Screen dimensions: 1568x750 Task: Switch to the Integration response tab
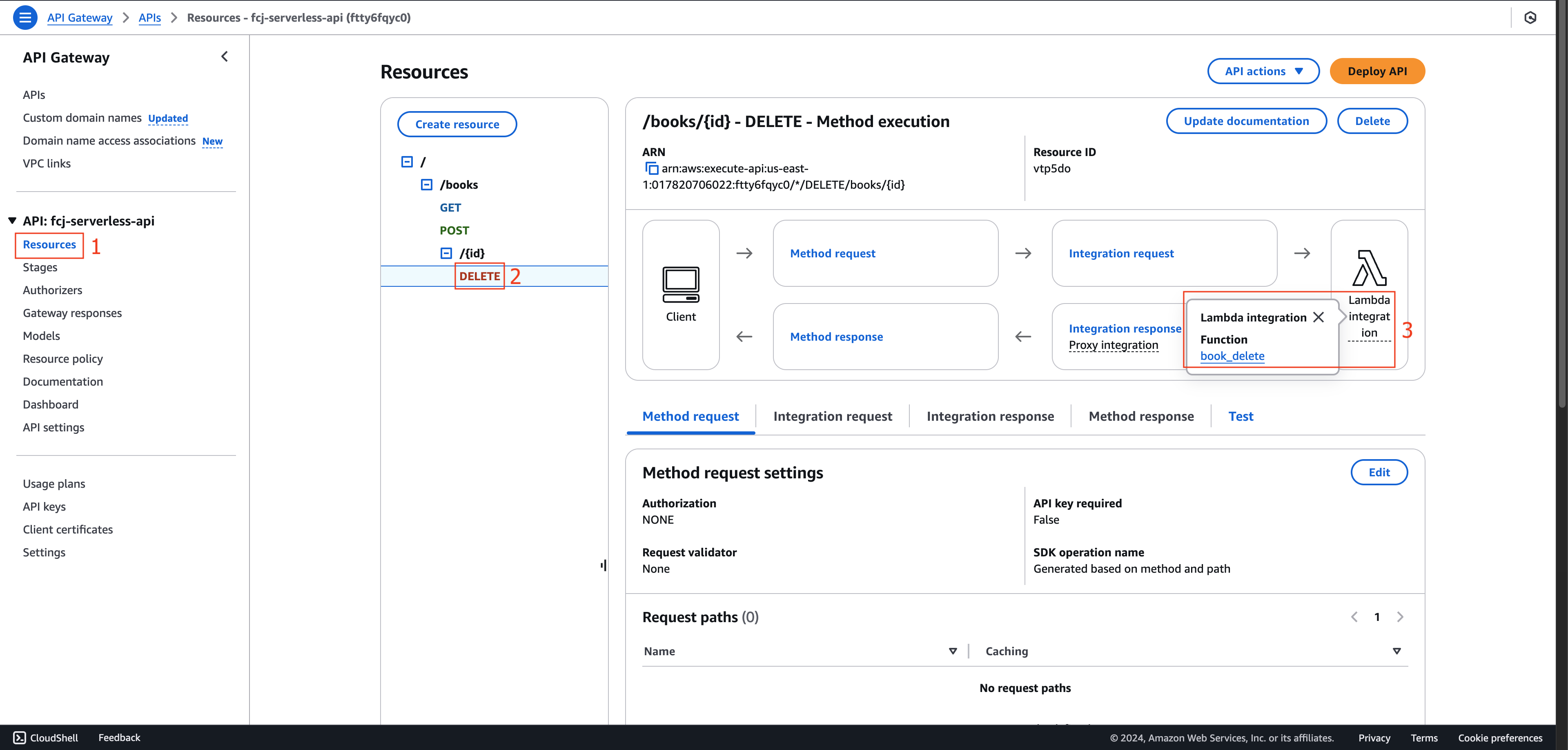pos(990,416)
